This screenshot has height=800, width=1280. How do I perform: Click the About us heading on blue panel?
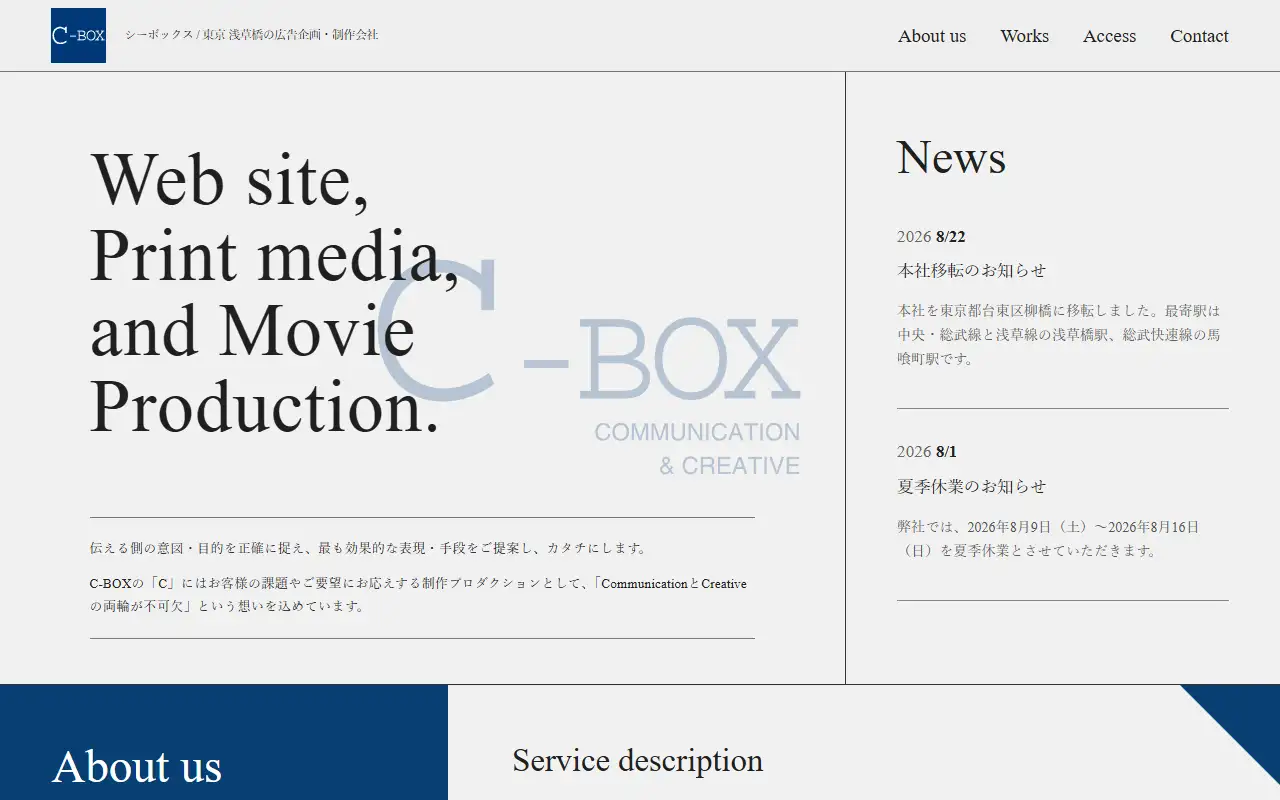[137, 767]
